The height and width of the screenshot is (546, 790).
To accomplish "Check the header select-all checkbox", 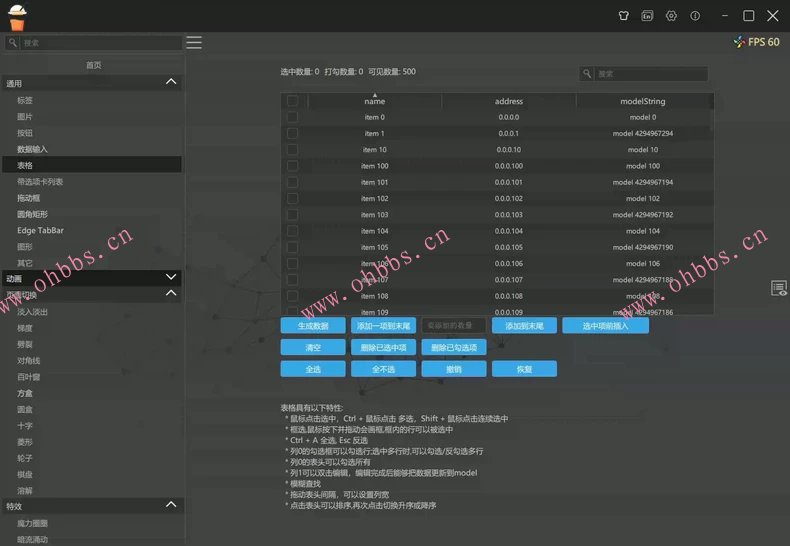I will (x=292, y=101).
